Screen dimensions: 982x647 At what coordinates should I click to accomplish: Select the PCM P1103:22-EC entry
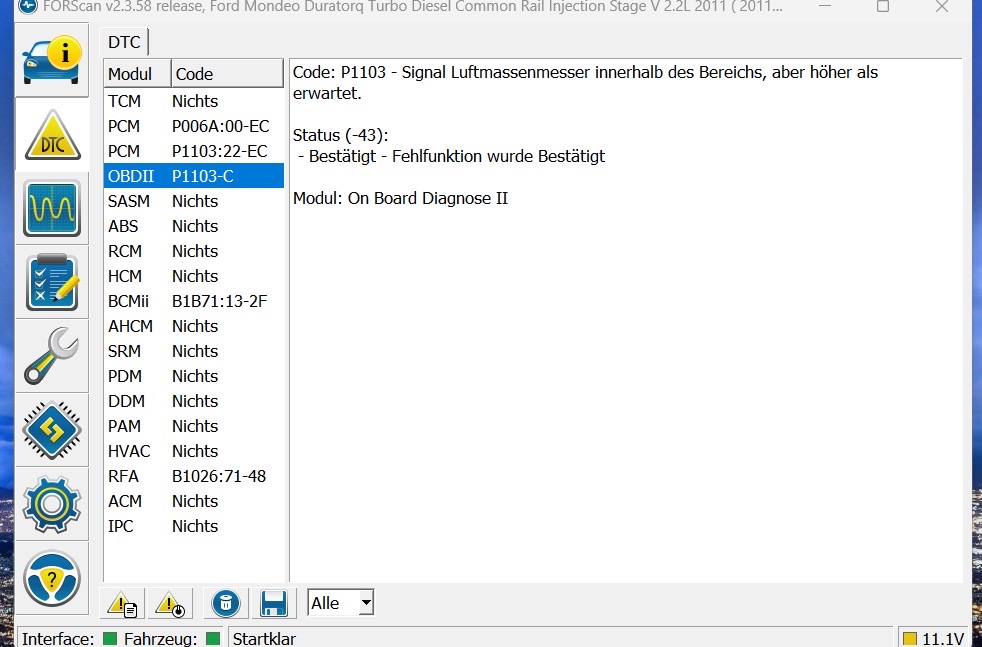pos(194,151)
